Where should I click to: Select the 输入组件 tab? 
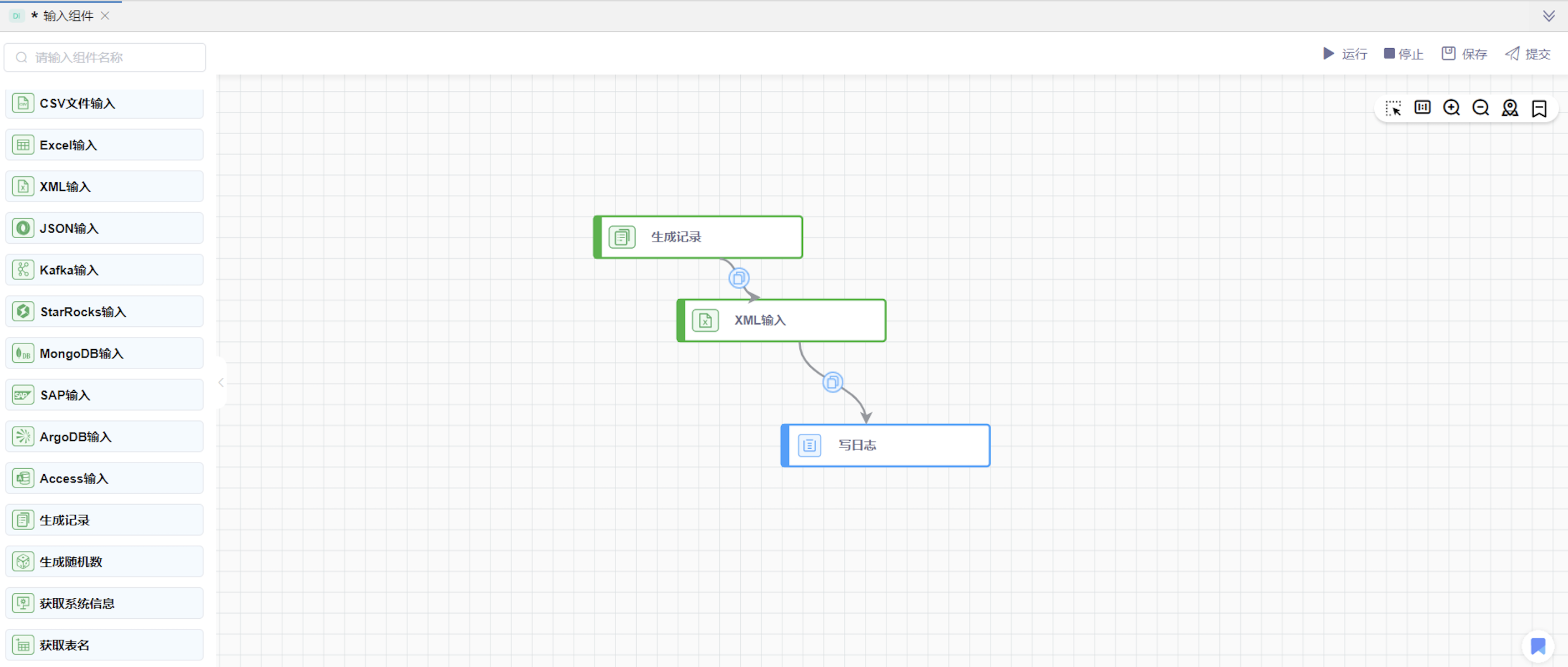(x=68, y=16)
